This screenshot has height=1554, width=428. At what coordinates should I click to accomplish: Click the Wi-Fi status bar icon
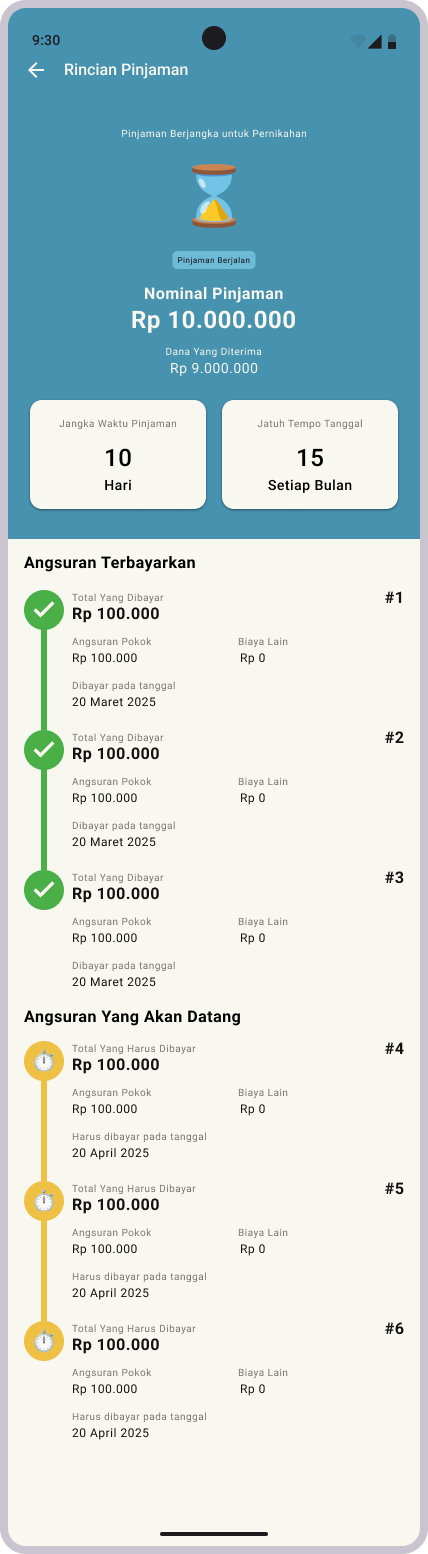pyautogui.click(x=358, y=41)
